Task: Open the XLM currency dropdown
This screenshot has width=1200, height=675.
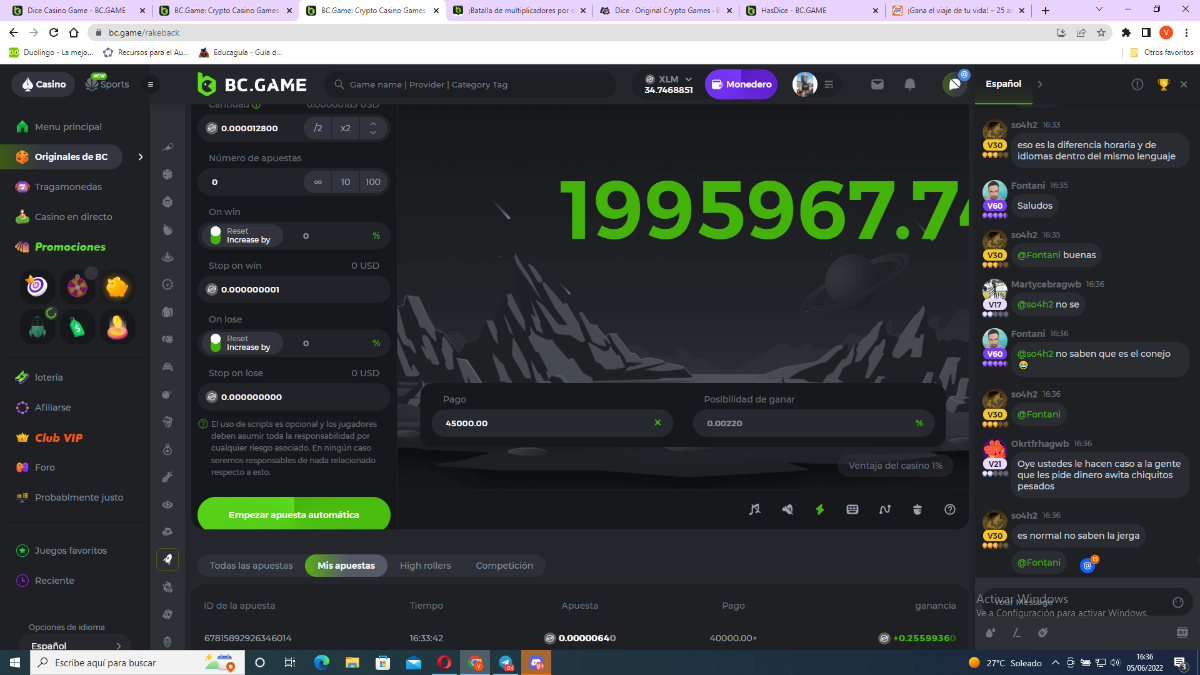Action: pyautogui.click(x=669, y=79)
